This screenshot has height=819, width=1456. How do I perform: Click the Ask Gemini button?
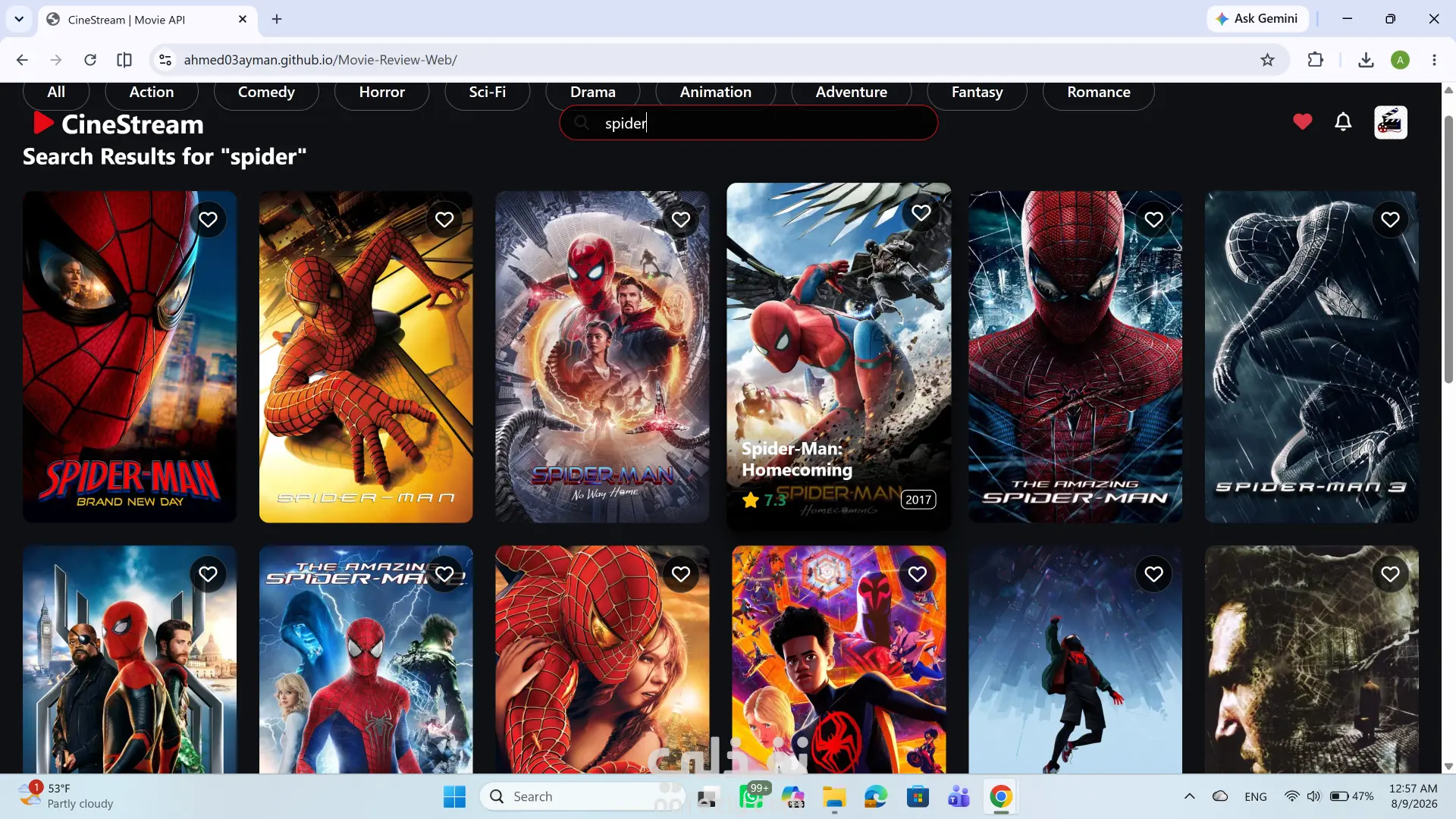(1257, 19)
